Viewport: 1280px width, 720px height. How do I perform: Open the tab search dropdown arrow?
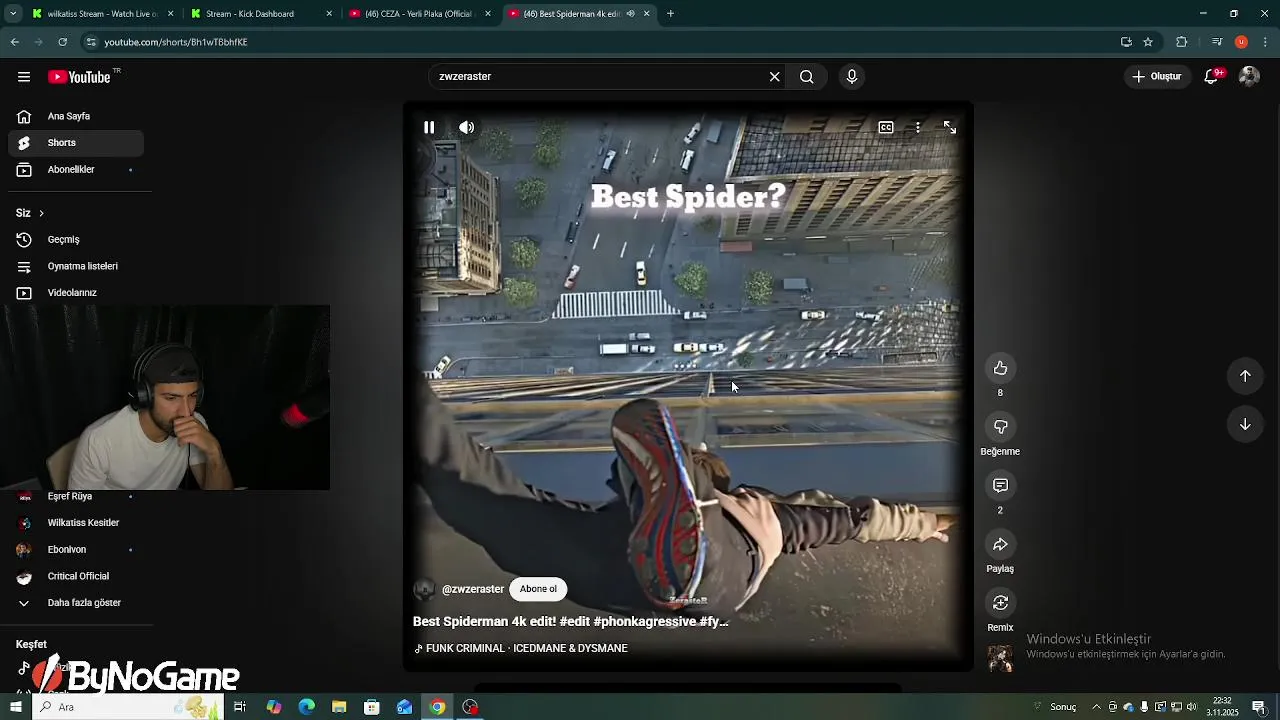(13, 14)
